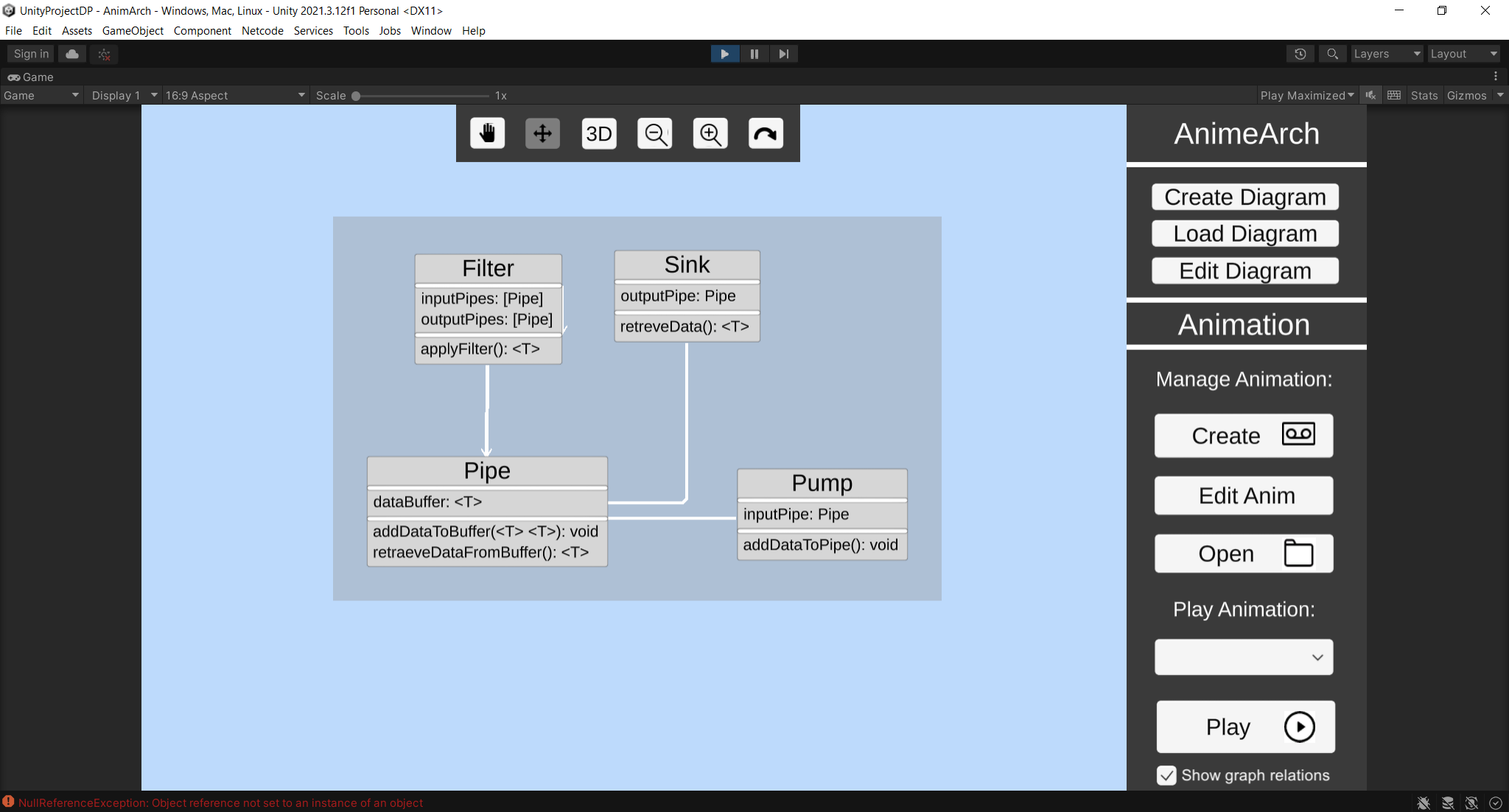The image size is (1509, 812).
Task: Toggle the Stats overlay
Action: tap(1424, 96)
